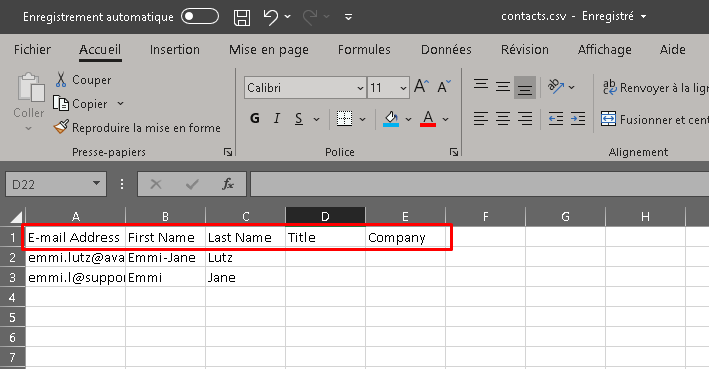Select cell containing Emmi-Jane
This screenshot has width=709, height=369.
click(x=165, y=258)
